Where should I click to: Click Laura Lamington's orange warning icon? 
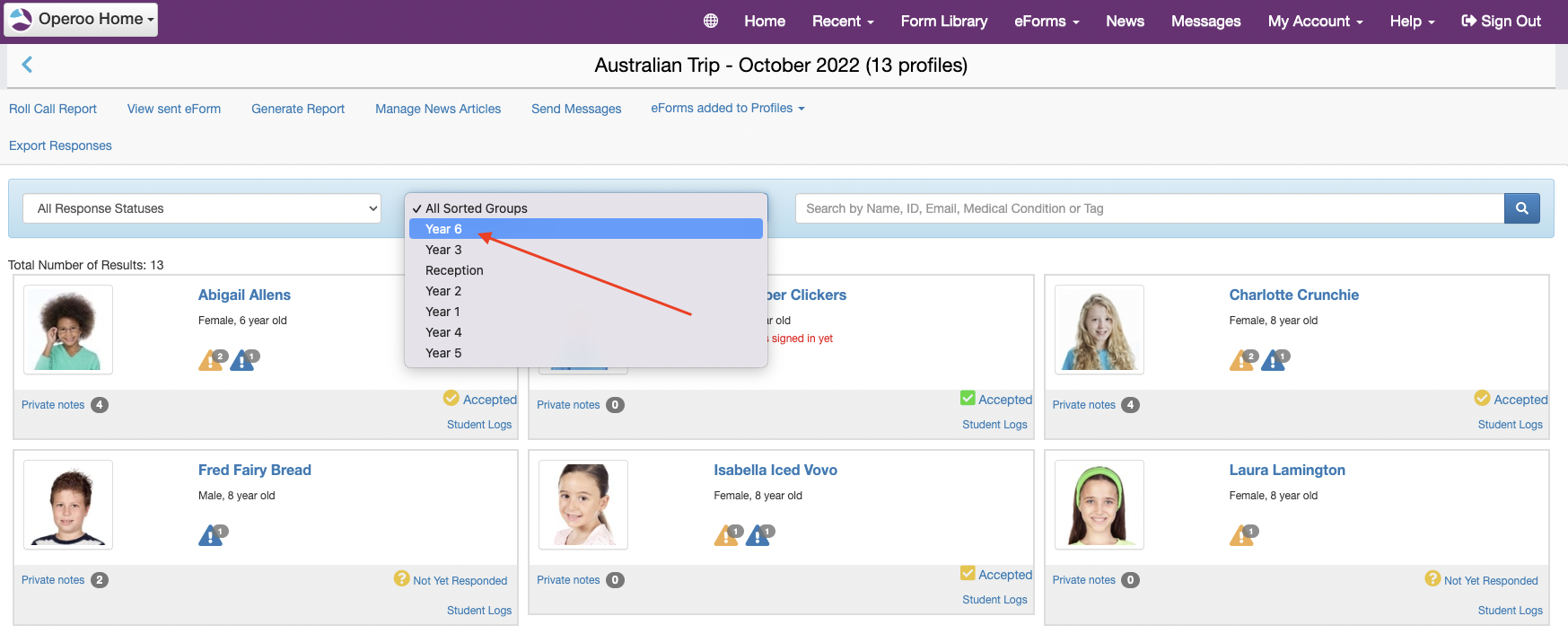click(1241, 536)
